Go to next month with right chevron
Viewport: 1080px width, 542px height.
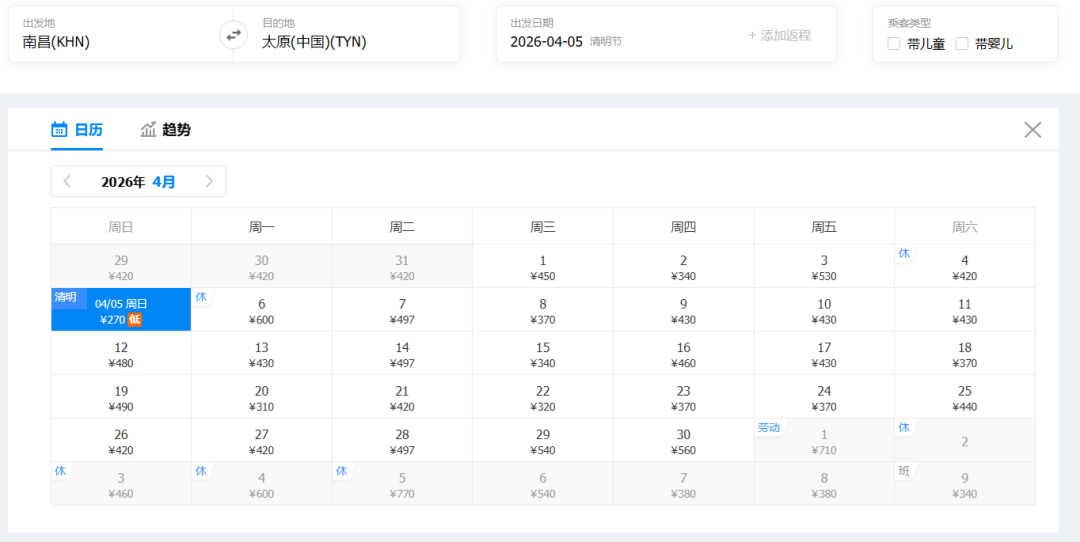pyautogui.click(x=209, y=181)
